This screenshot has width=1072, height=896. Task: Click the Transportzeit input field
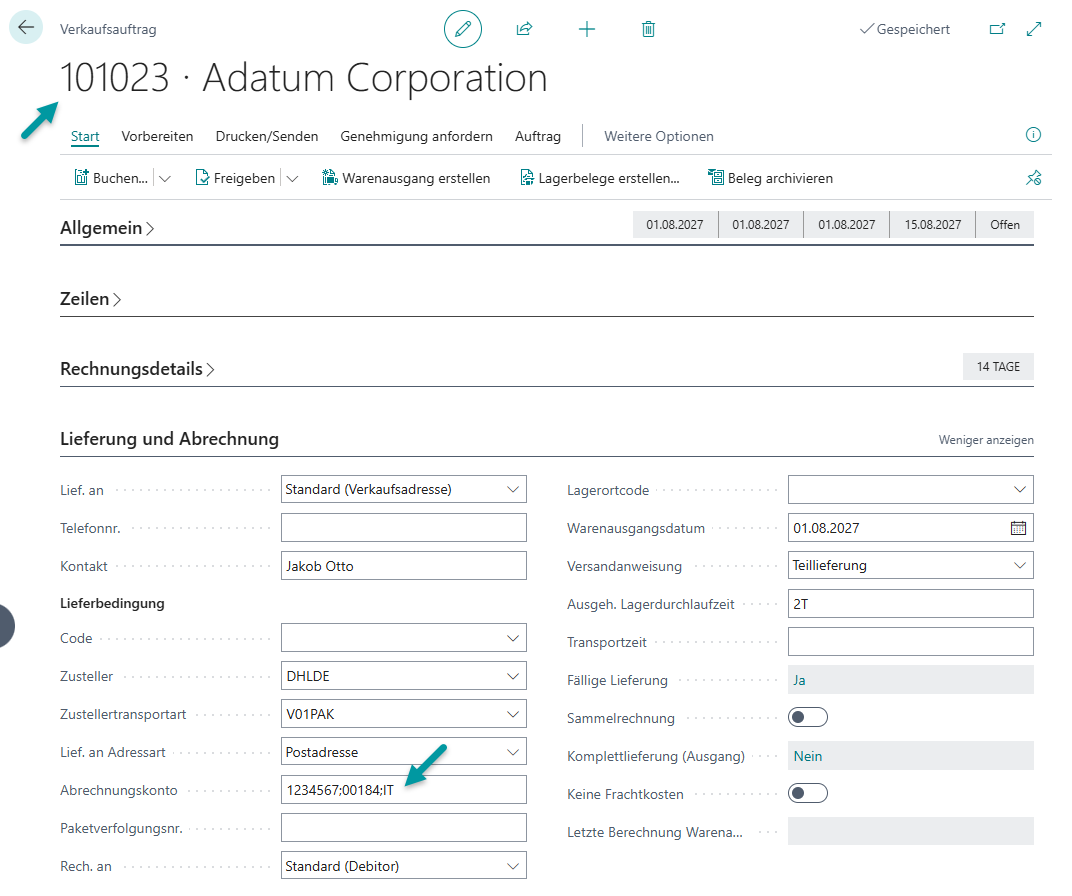point(910,642)
